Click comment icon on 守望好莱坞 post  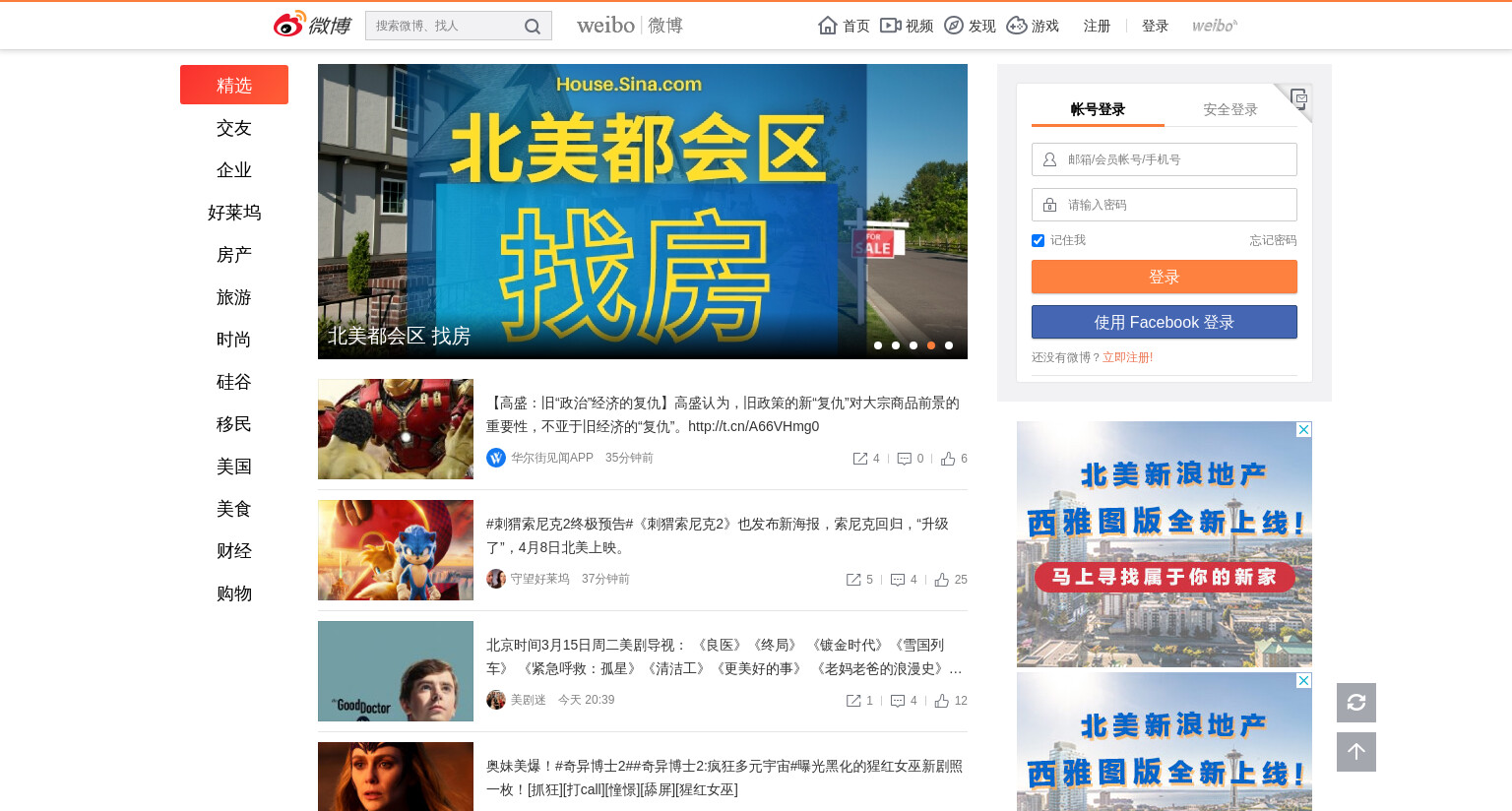(898, 580)
